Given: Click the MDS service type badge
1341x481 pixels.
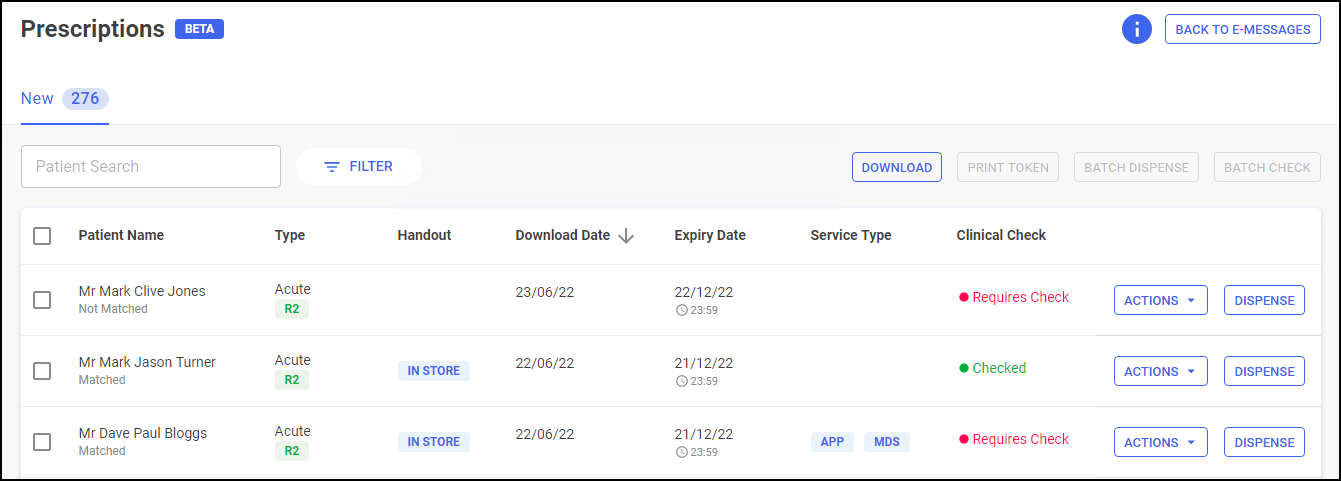Looking at the screenshot, I should [886, 442].
